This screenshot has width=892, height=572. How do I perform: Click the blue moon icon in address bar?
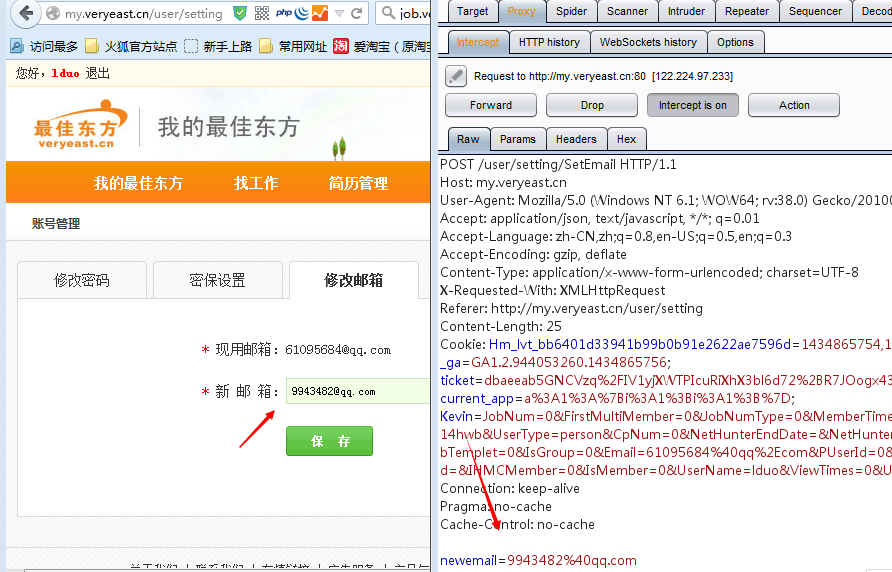click(x=302, y=13)
